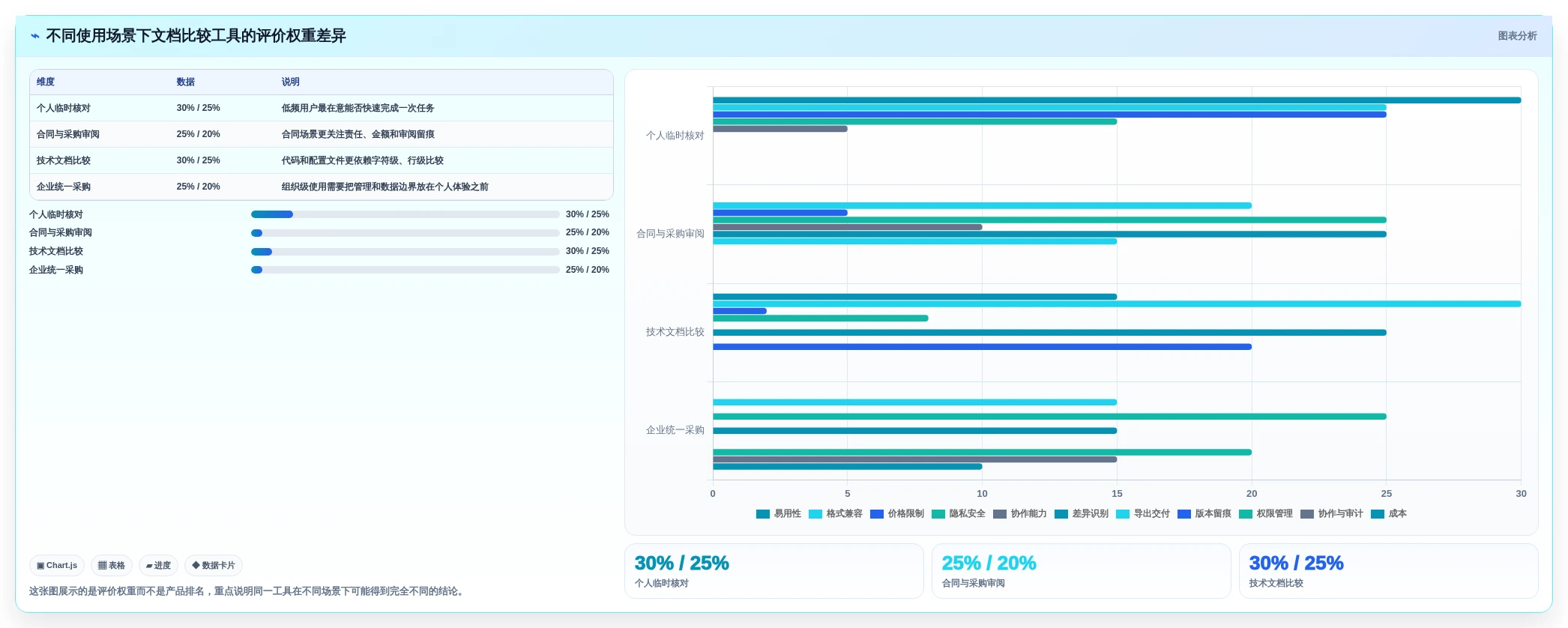This screenshot has width=1568, height=628.
Task: Click the 进度 tag chip
Action: click(158, 566)
